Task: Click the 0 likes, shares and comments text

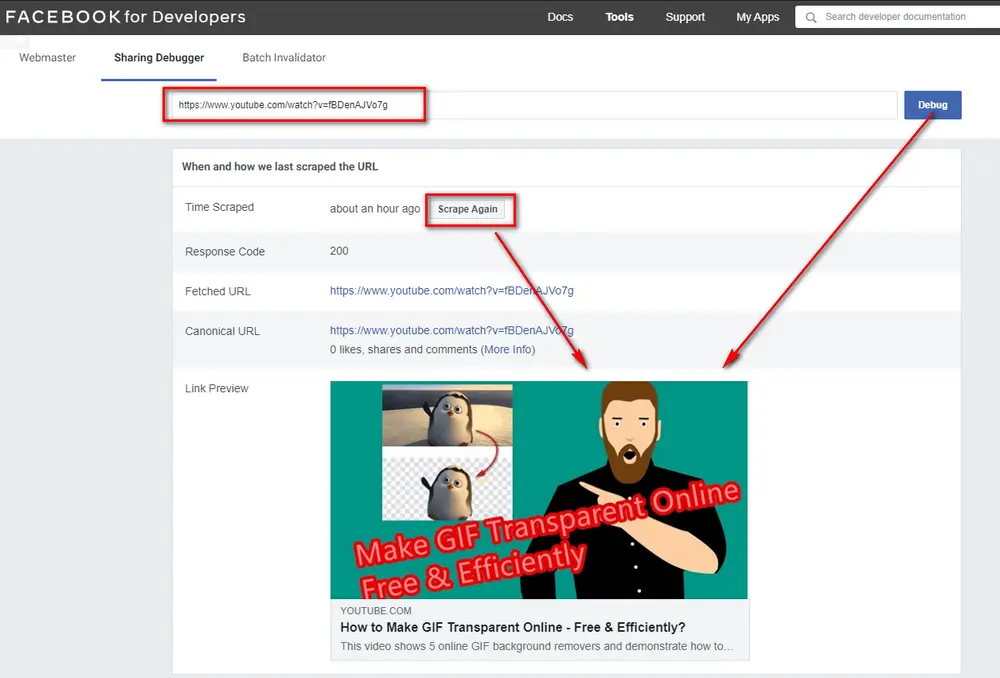Action: (404, 350)
